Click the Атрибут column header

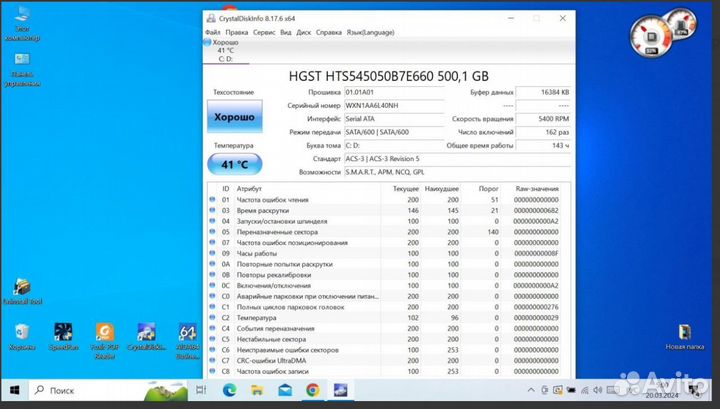249,189
